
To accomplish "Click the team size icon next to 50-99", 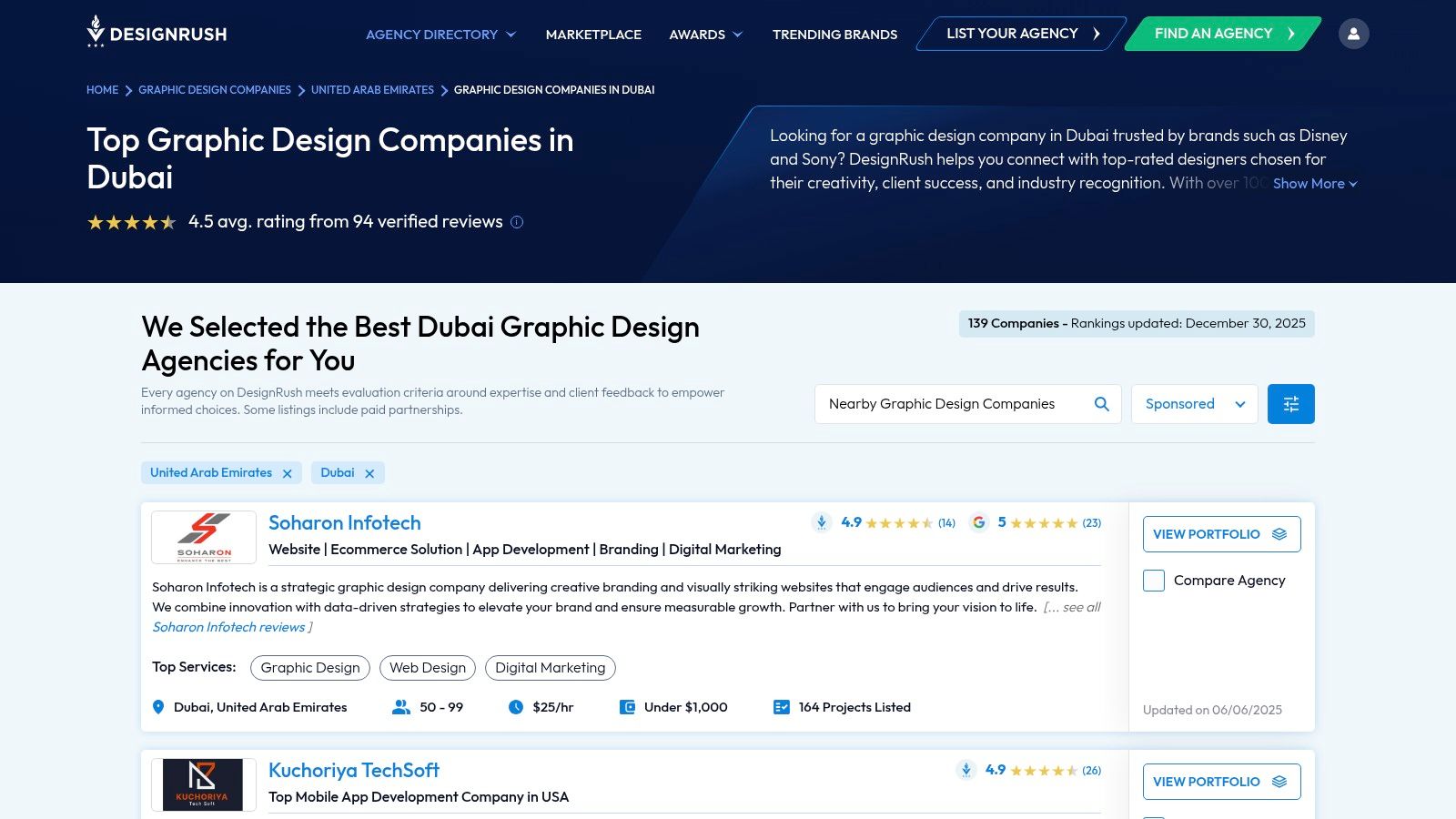I will click(x=400, y=706).
